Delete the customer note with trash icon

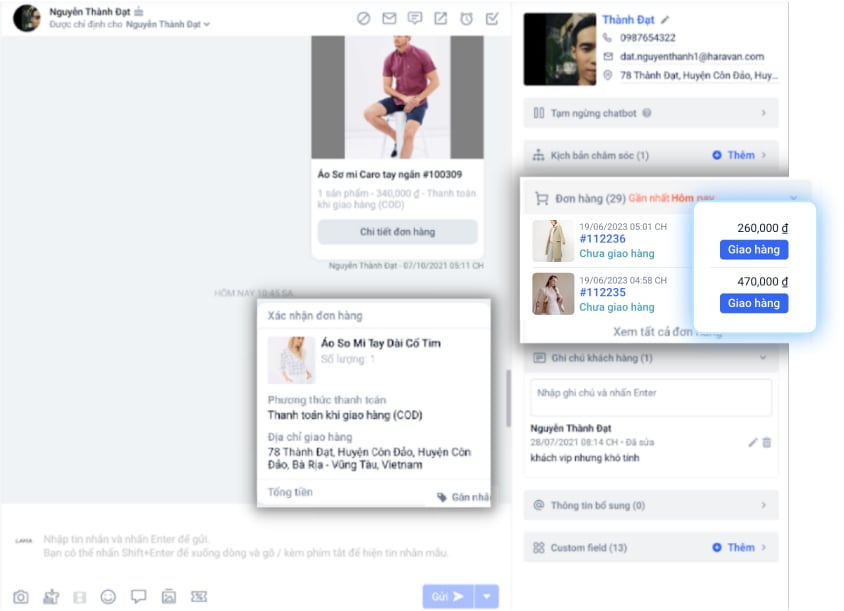(x=767, y=442)
